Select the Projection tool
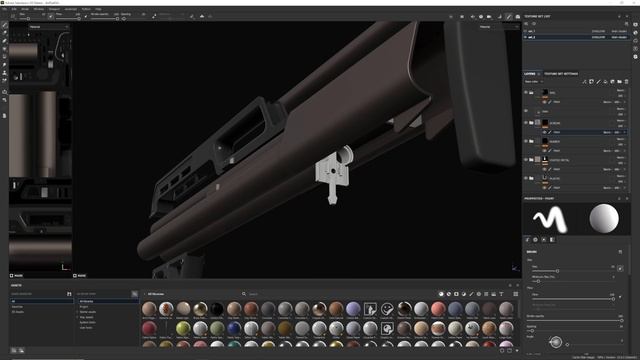640x360 pixels. (4, 41)
